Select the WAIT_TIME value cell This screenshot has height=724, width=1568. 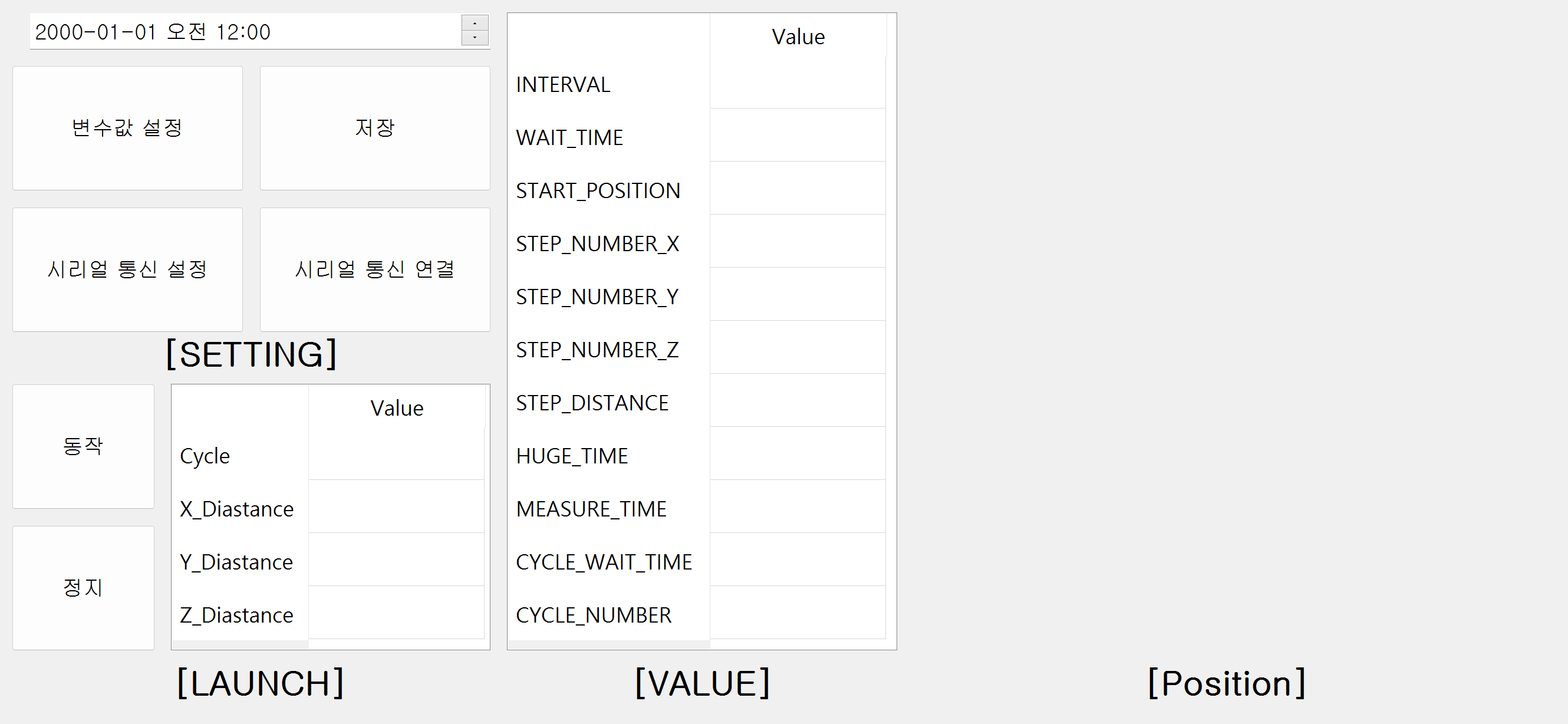pos(798,136)
